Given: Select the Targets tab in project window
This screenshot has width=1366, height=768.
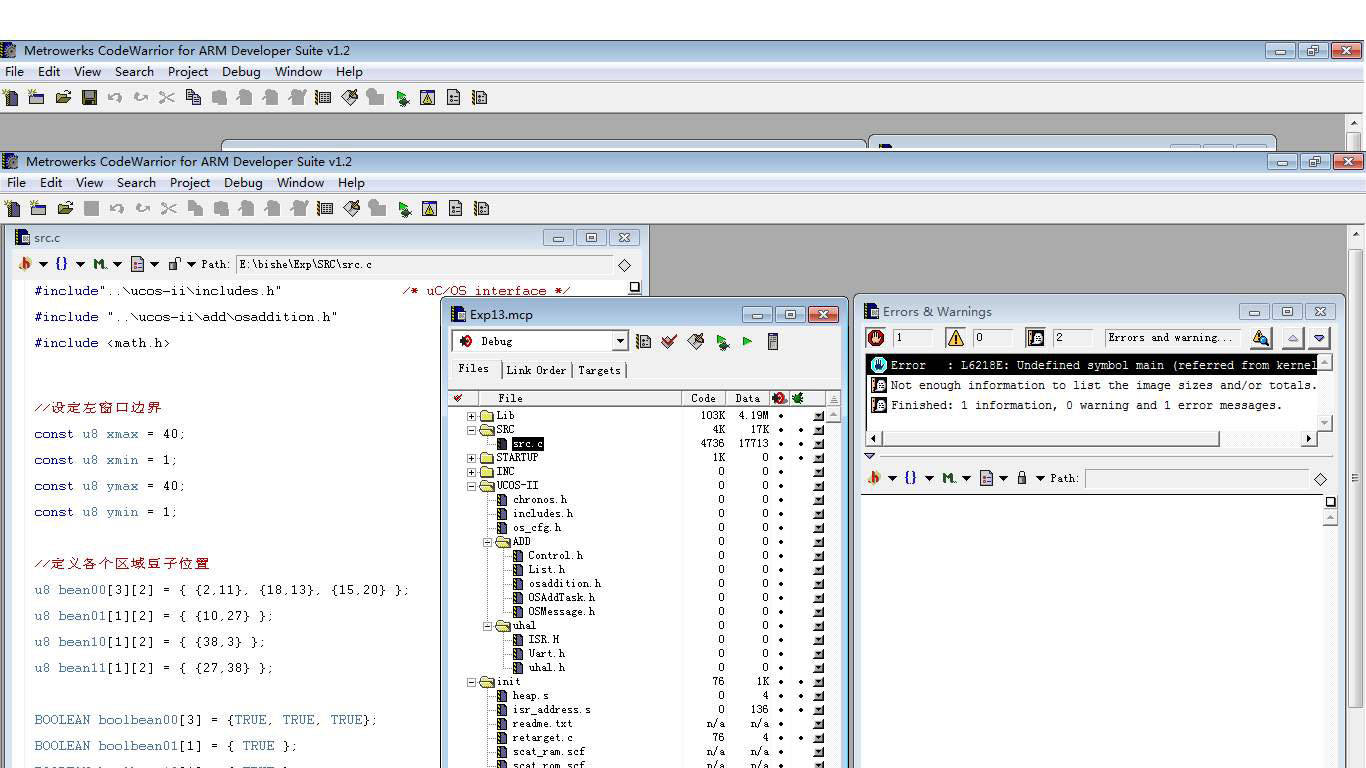Looking at the screenshot, I should 599,370.
